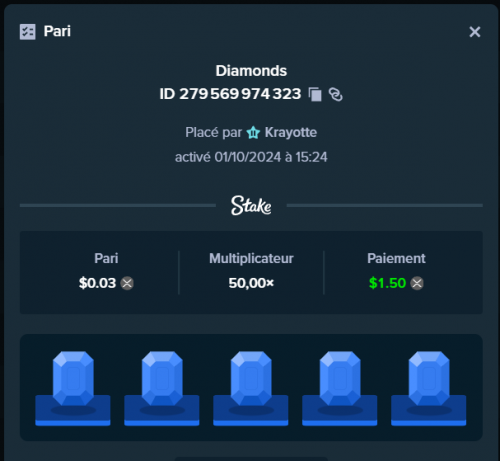Click the currency icon next to $1.50
This screenshot has width=500, height=461.
417,283
